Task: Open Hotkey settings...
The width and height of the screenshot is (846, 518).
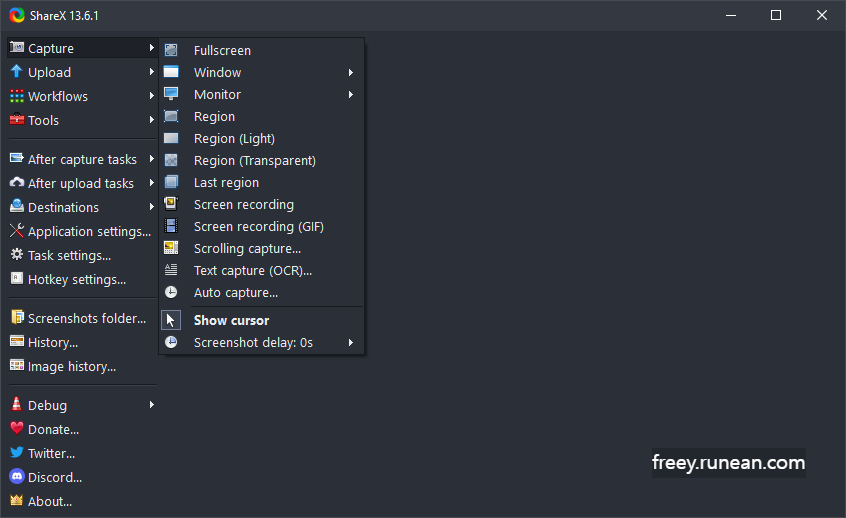Action: point(82,279)
